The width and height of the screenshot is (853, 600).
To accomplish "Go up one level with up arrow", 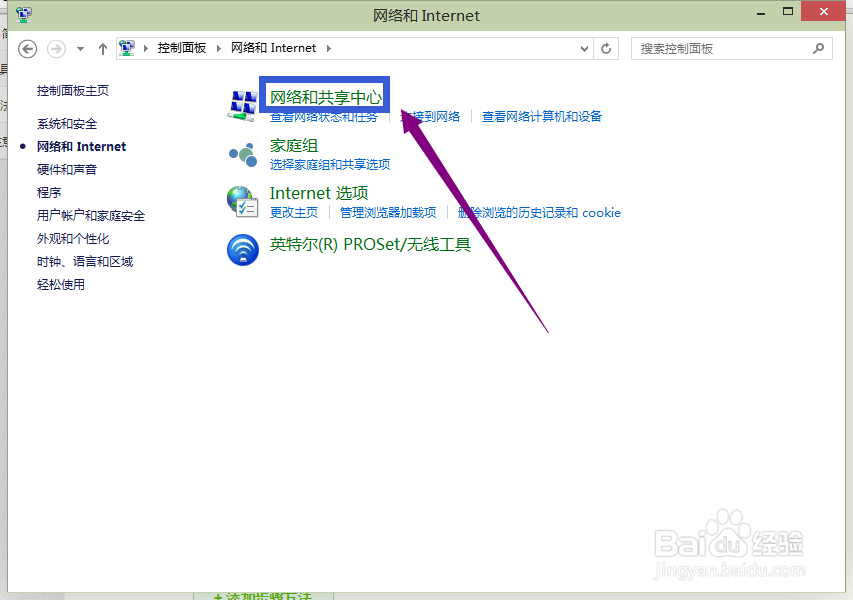I will point(103,49).
